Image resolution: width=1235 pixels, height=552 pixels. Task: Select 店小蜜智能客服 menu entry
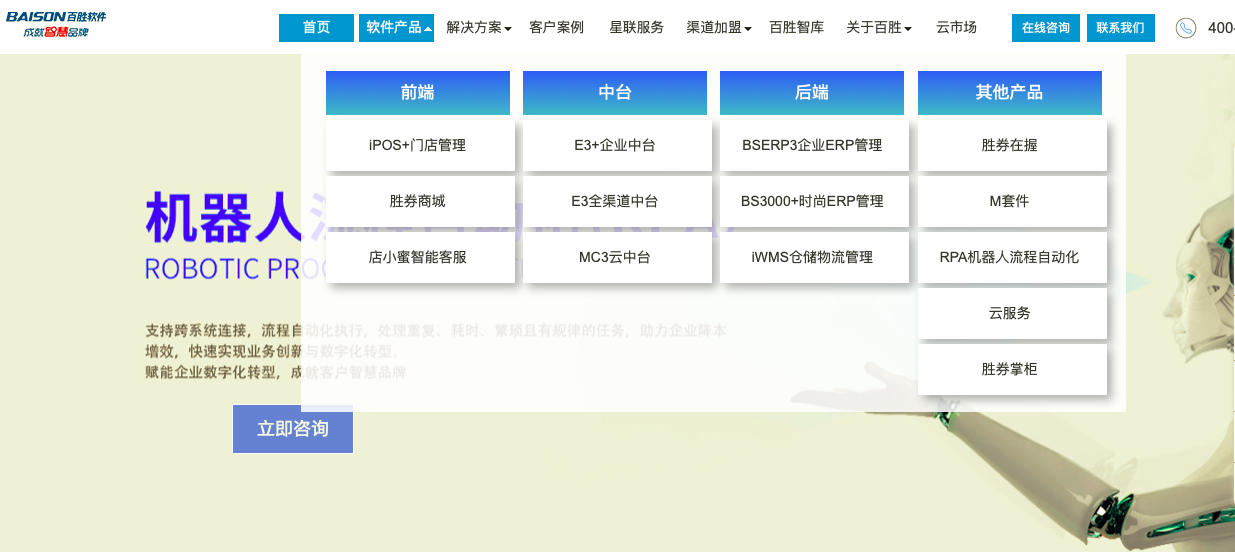[420, 258]
